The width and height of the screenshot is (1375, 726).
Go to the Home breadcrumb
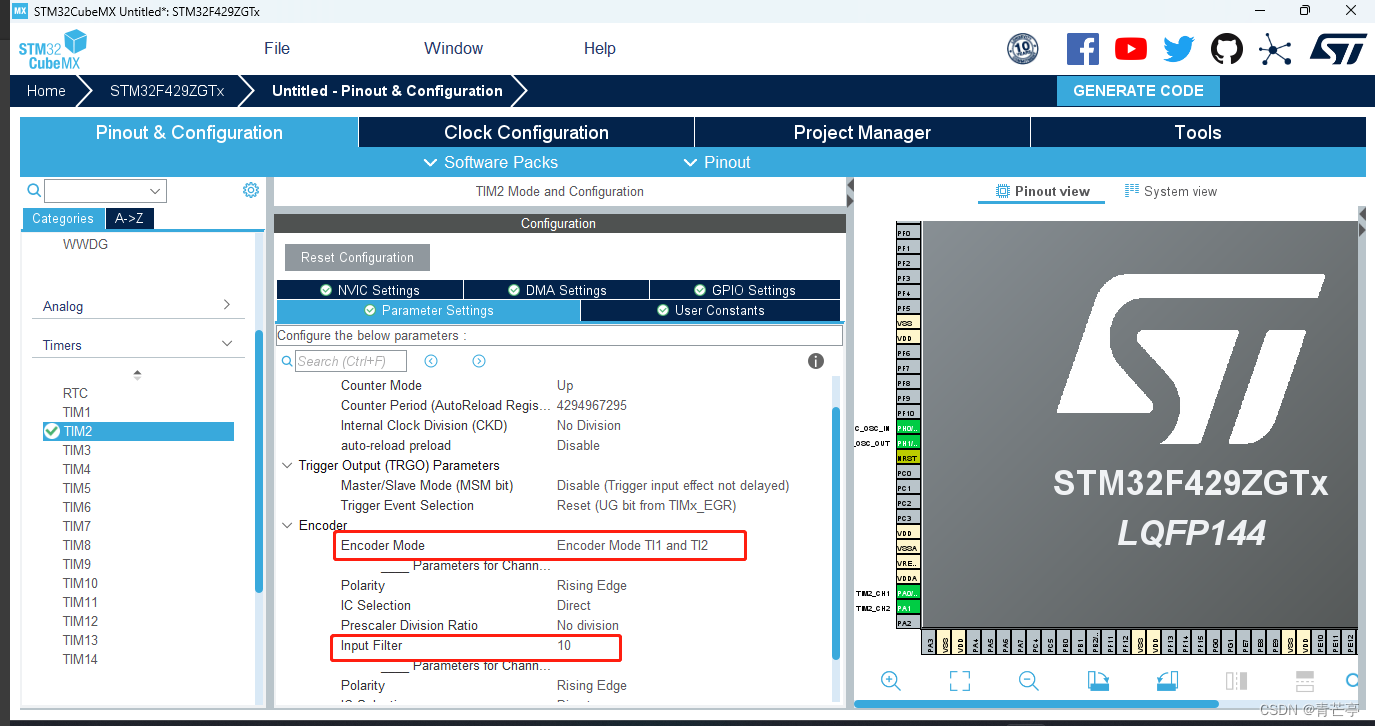click(46, 91)
